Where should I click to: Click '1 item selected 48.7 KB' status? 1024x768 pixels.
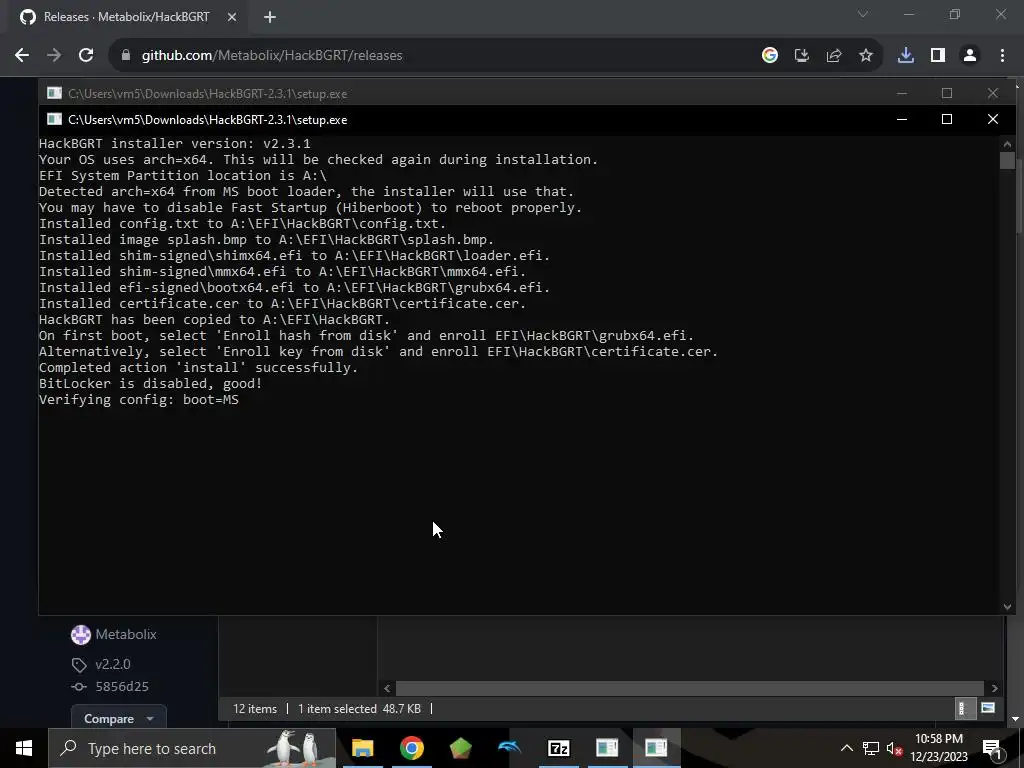click(359, 709)
